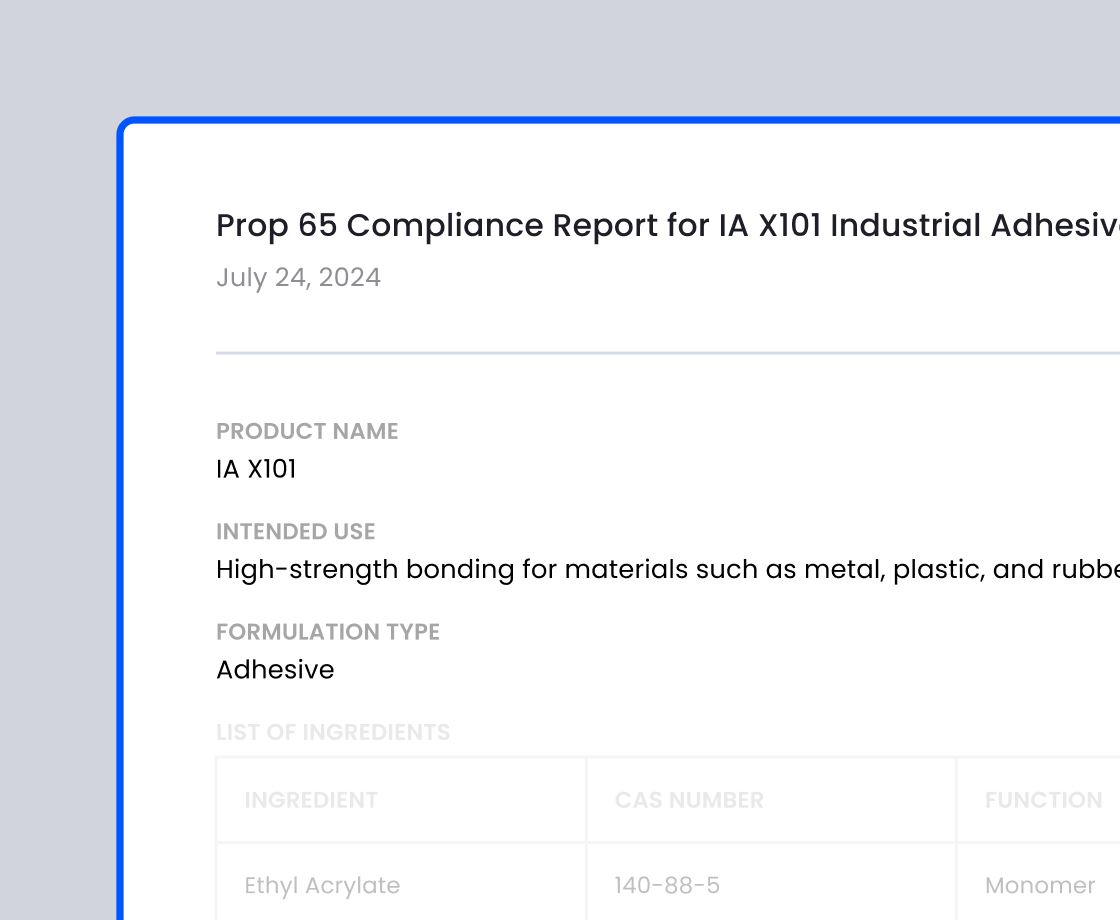Click the FORMULATION TYPE field label
This screenshot has width=1120, height=920.
click(327, 632)
